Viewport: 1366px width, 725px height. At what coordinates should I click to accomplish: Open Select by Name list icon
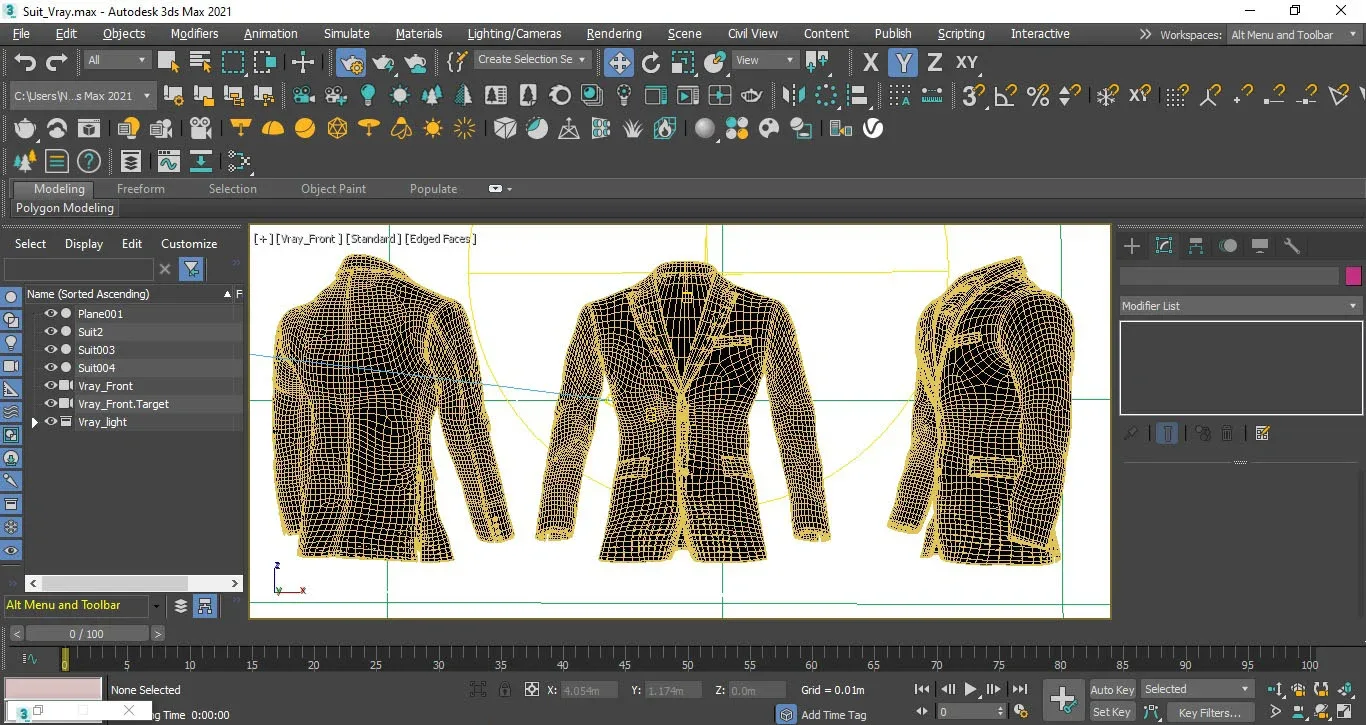point(200,62)
